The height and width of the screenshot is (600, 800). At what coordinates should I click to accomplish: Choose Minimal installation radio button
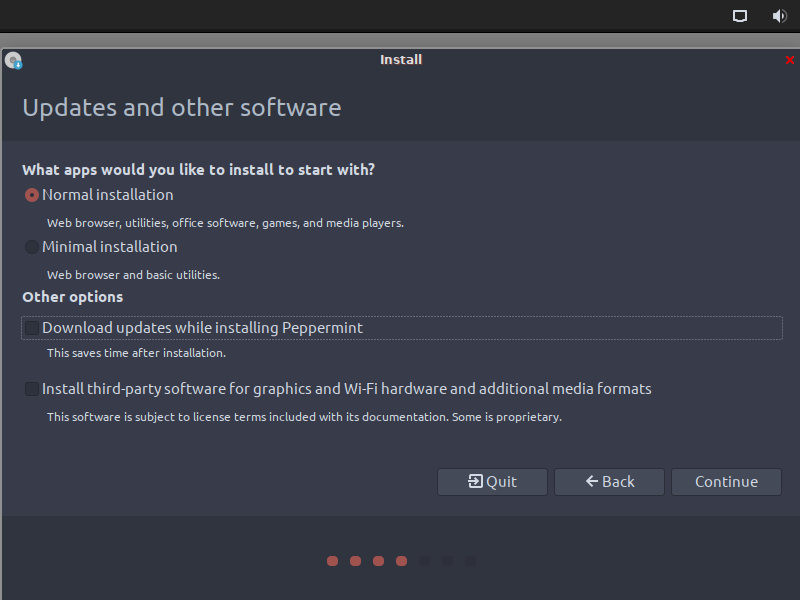(x=32, y=247)
